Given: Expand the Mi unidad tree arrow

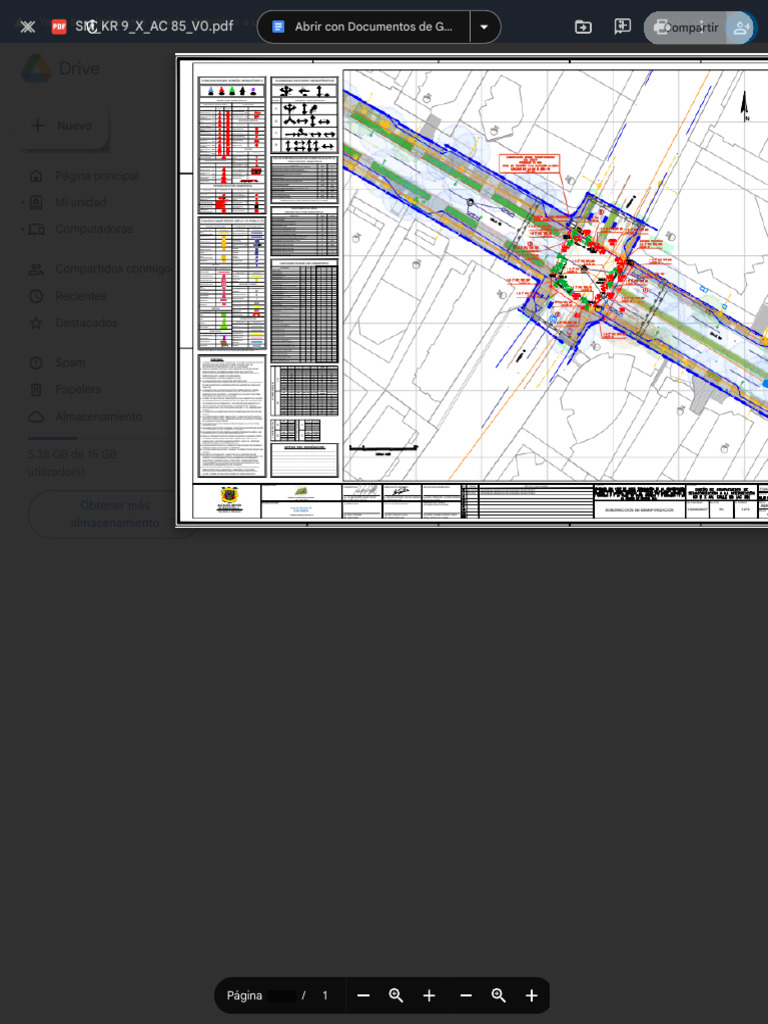Looking at the screenshot, I should (23, 202).
